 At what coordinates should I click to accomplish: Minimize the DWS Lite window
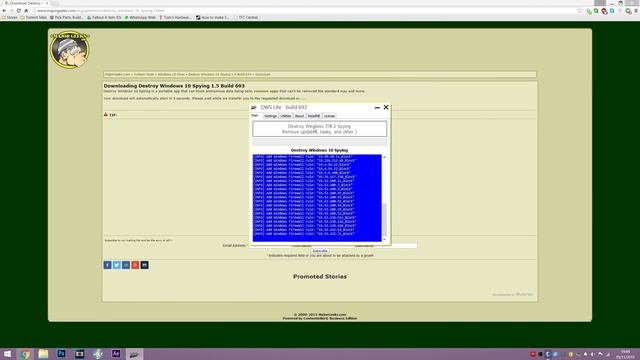tap(377, 107)
